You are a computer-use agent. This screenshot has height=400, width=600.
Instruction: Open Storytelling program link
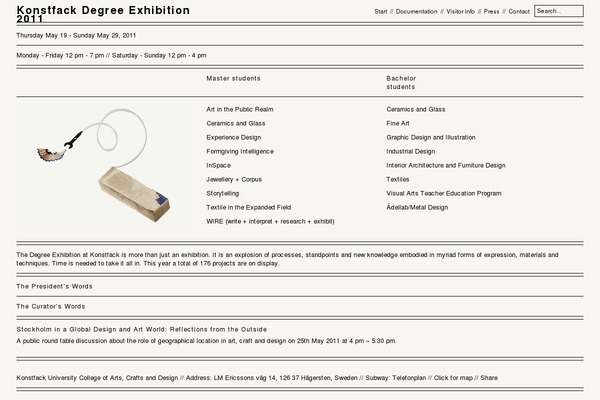pos(222,194)
